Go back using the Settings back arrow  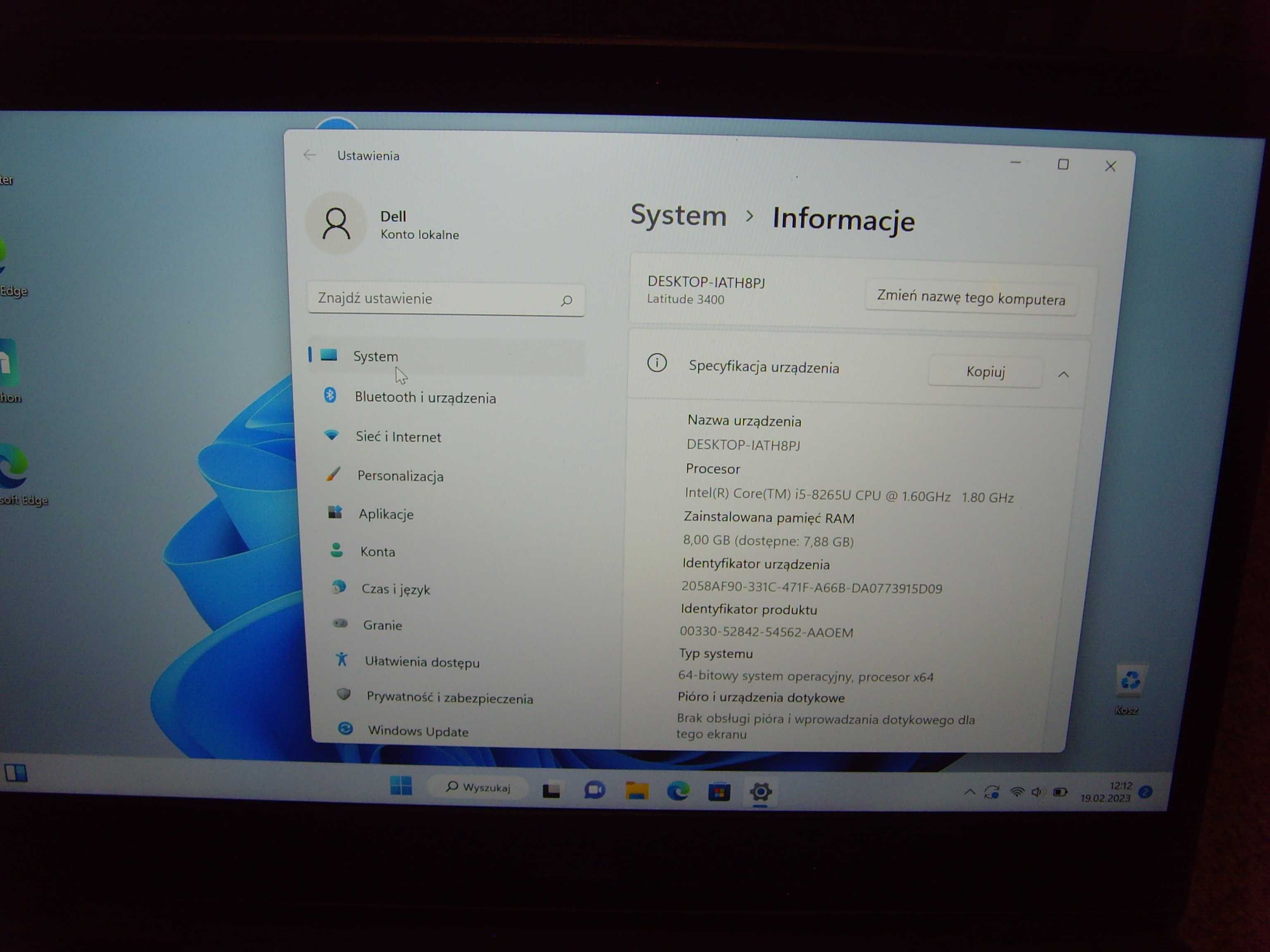point(310,155)
